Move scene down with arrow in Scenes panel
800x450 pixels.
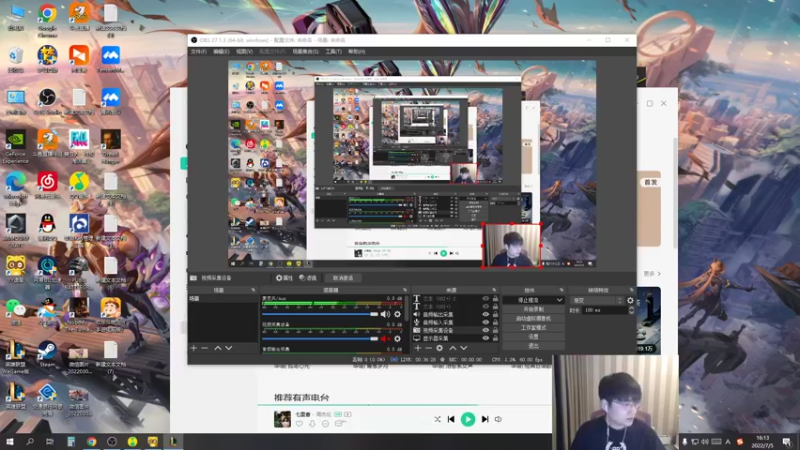[x=229, y=348]
